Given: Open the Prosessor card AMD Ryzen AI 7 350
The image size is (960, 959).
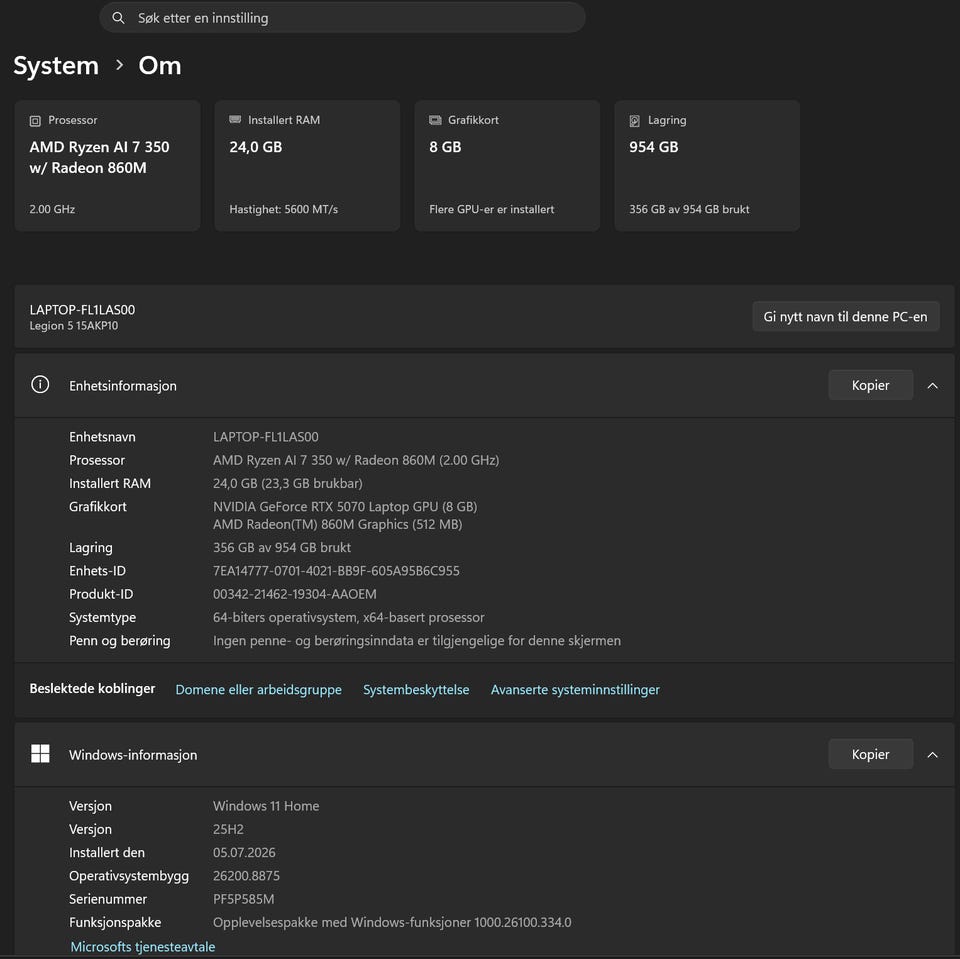Looking at the screenshot, I should (107, 165).
